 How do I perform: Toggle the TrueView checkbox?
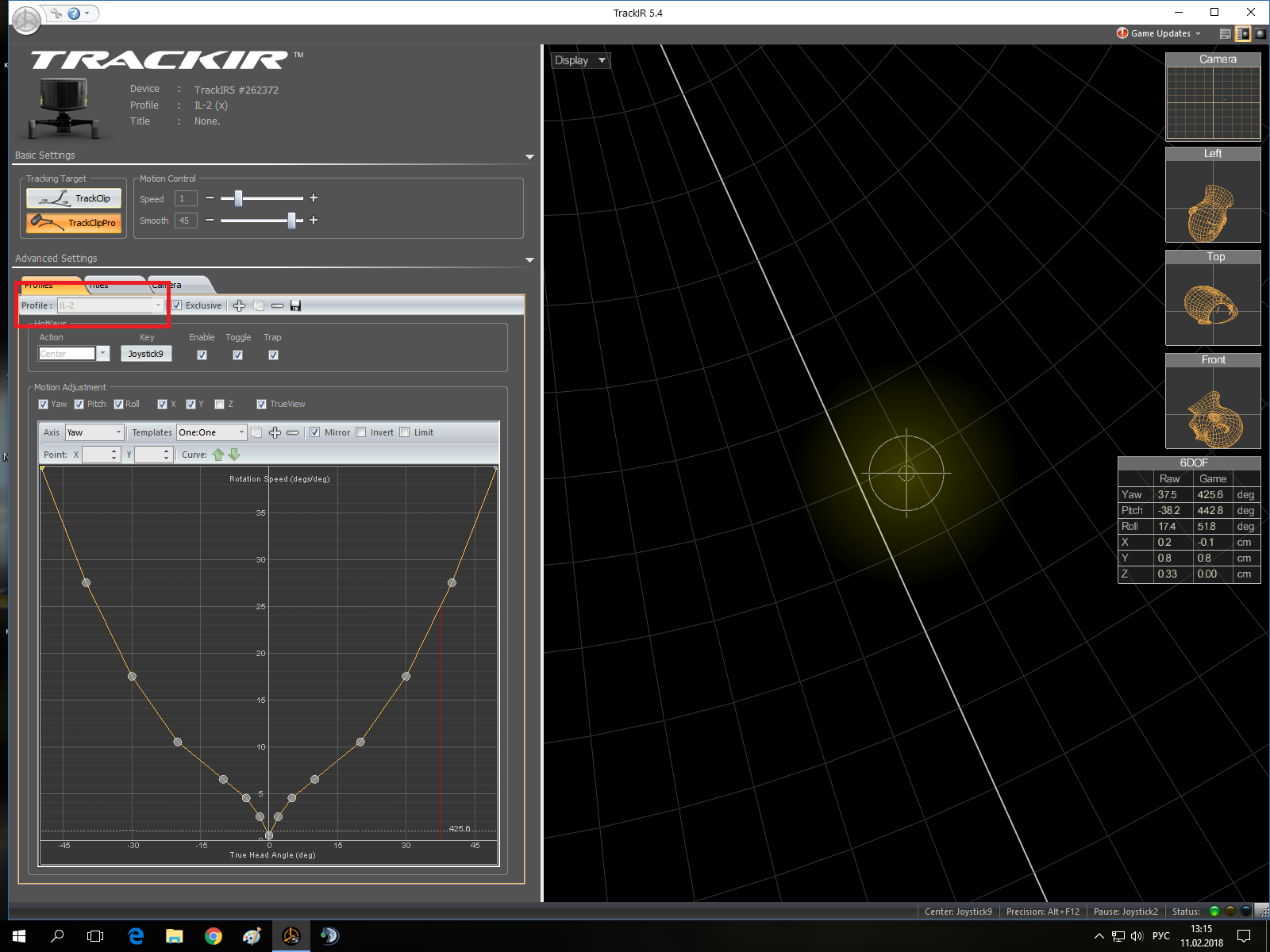click(x=261, y=404)
